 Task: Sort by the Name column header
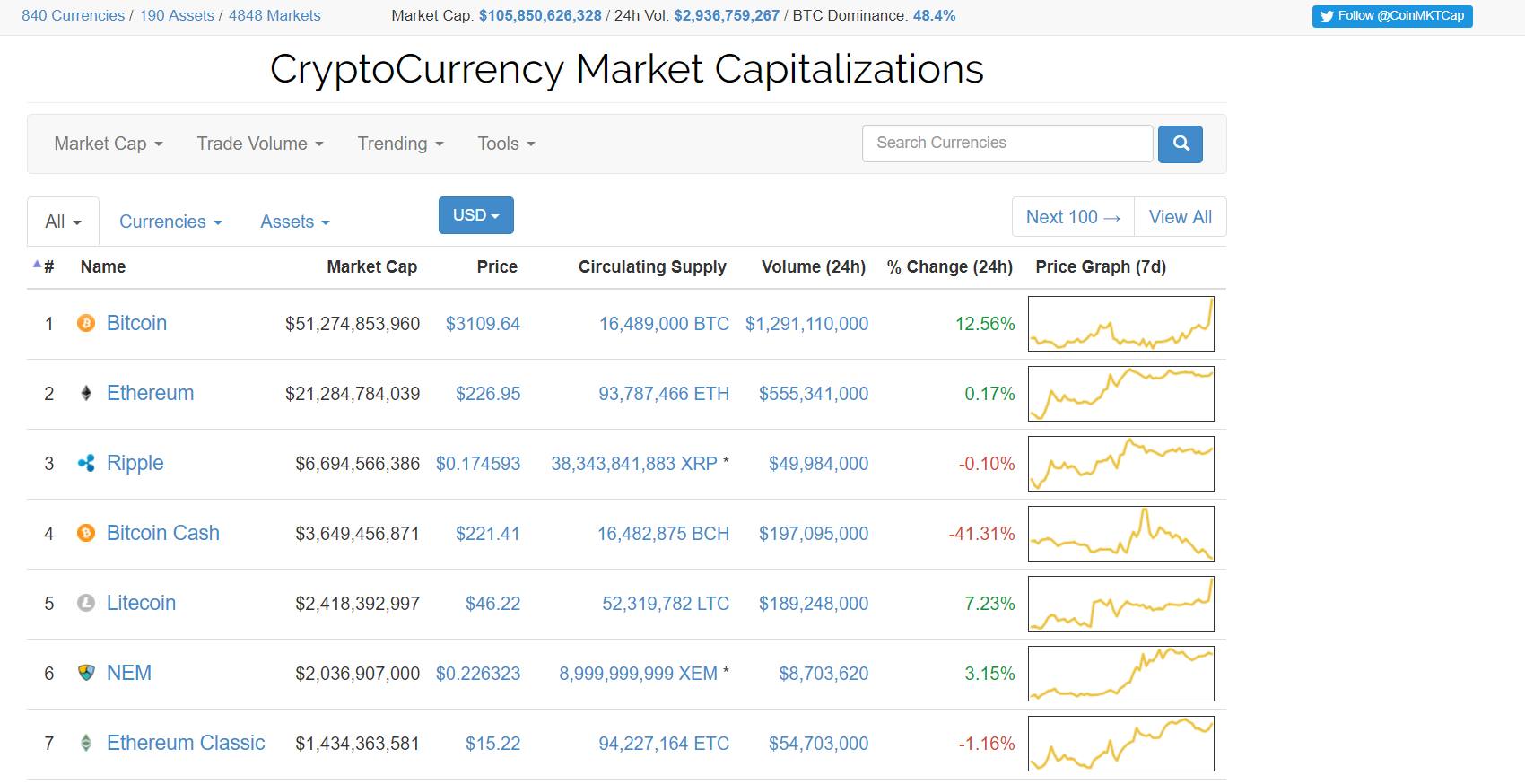[x=103, y=266]
